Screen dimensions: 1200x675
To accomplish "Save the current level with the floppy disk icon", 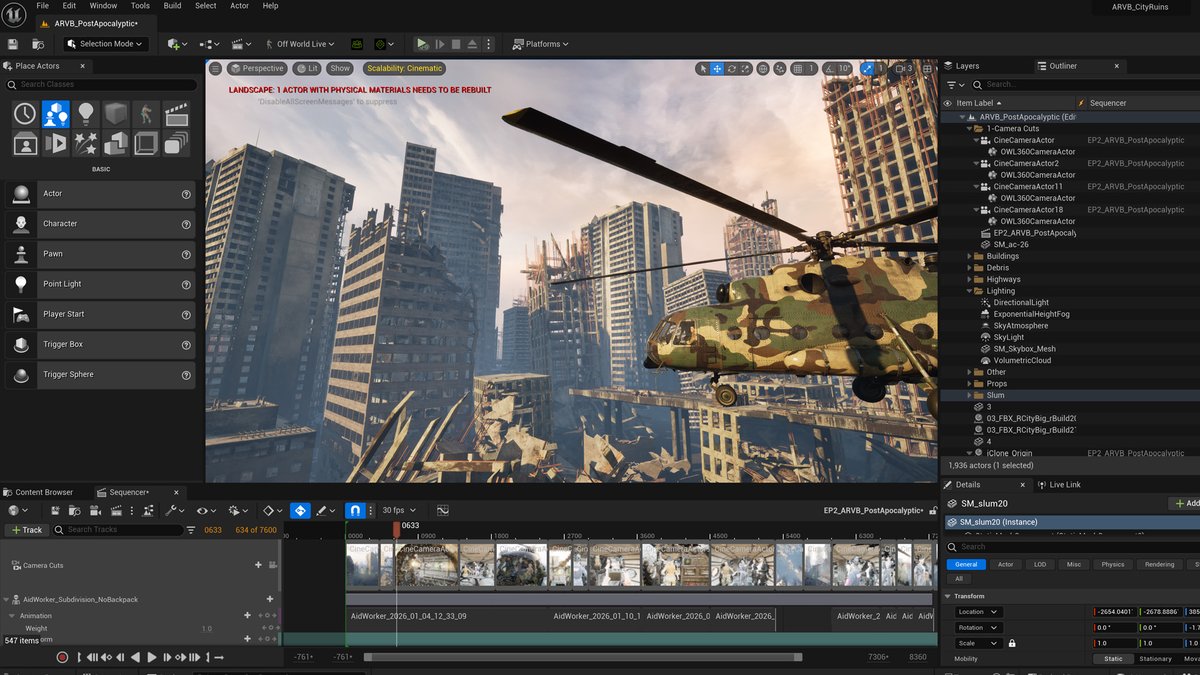I will [13, 44].
